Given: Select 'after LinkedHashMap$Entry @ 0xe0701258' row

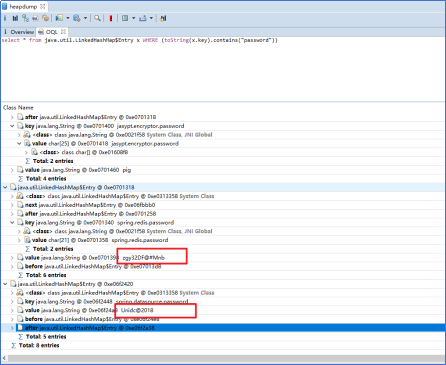Looking at the screenshot, I should click(x=223, y=214).
